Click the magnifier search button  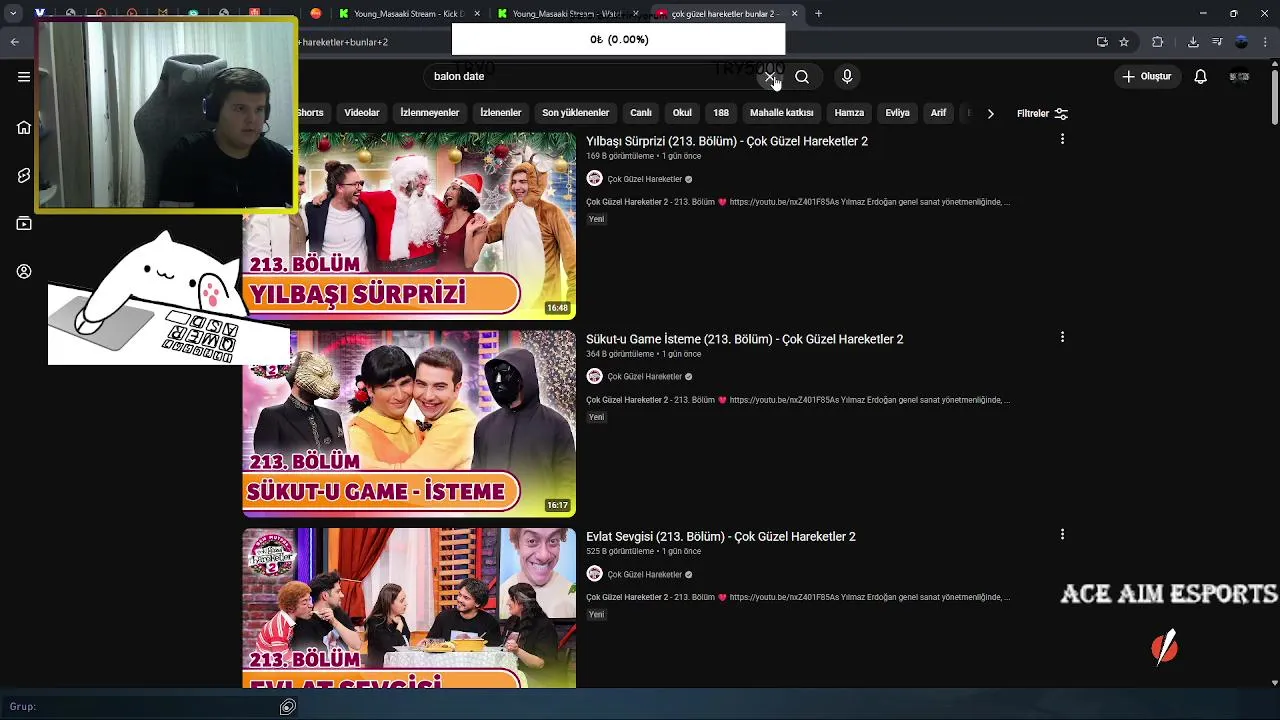[802, 76]
